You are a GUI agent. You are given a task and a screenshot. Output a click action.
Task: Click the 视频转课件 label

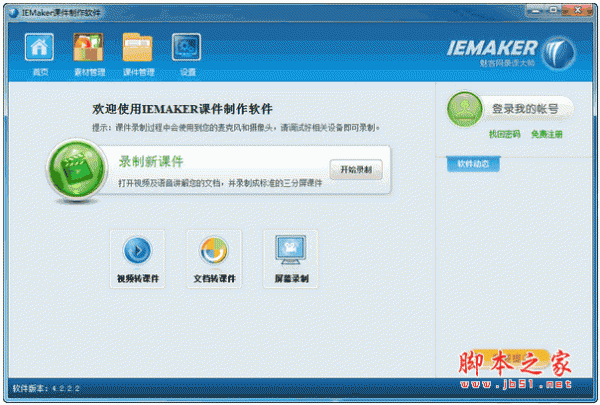coord(138,278)
